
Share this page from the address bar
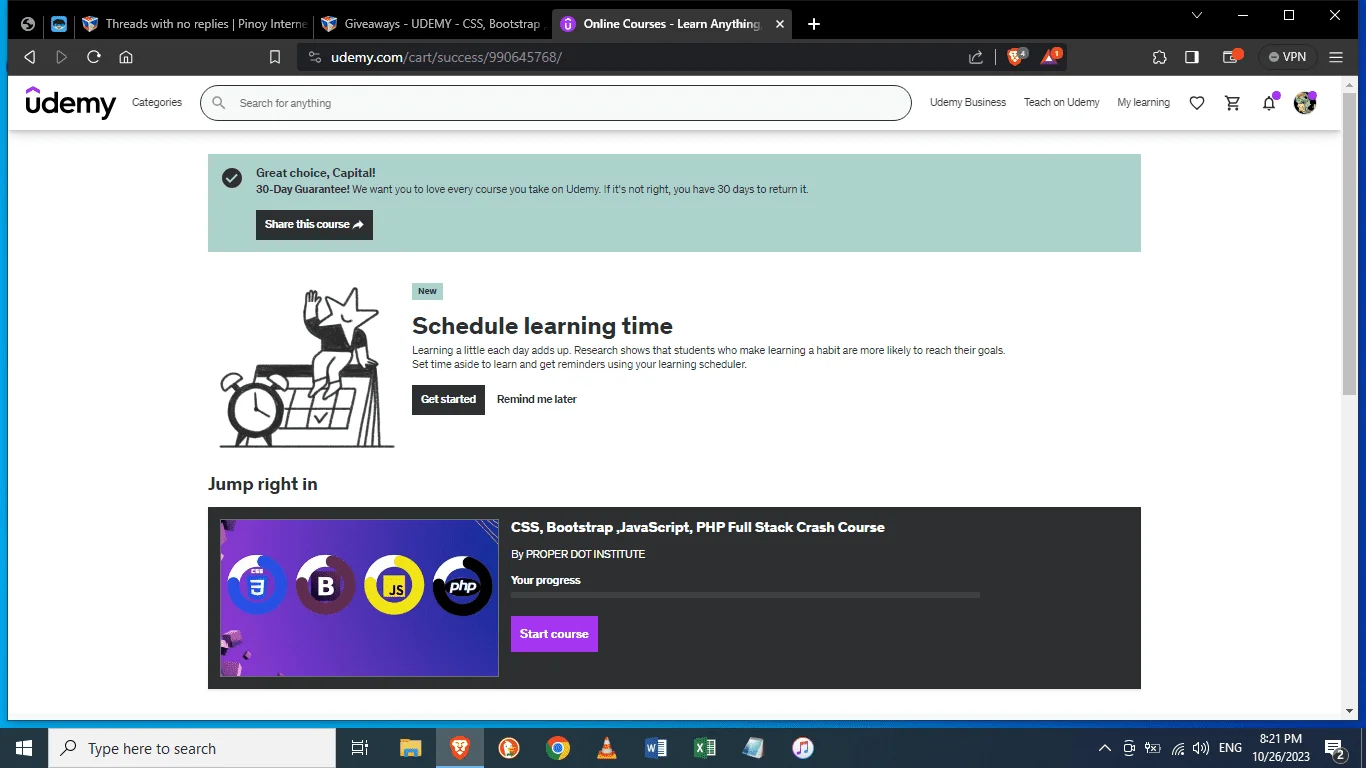976,57
